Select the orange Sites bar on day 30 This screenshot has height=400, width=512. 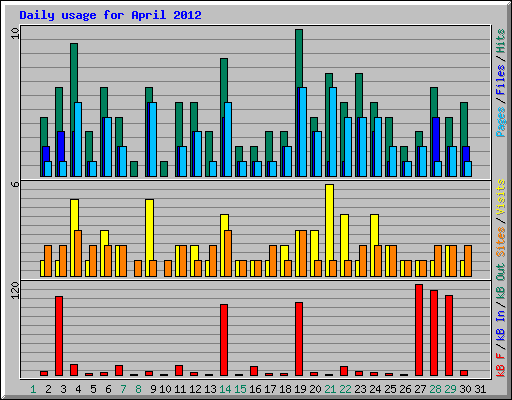click(468, 261)
